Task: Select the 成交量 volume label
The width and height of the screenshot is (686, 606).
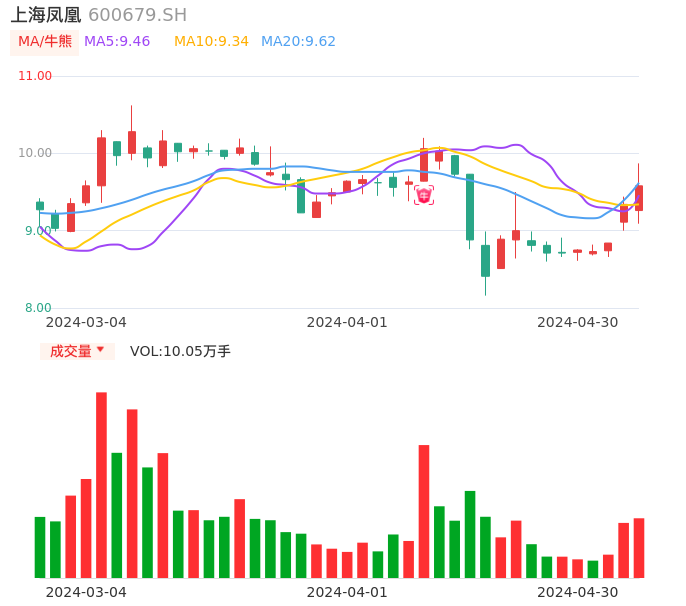Action: coord(70,351)
